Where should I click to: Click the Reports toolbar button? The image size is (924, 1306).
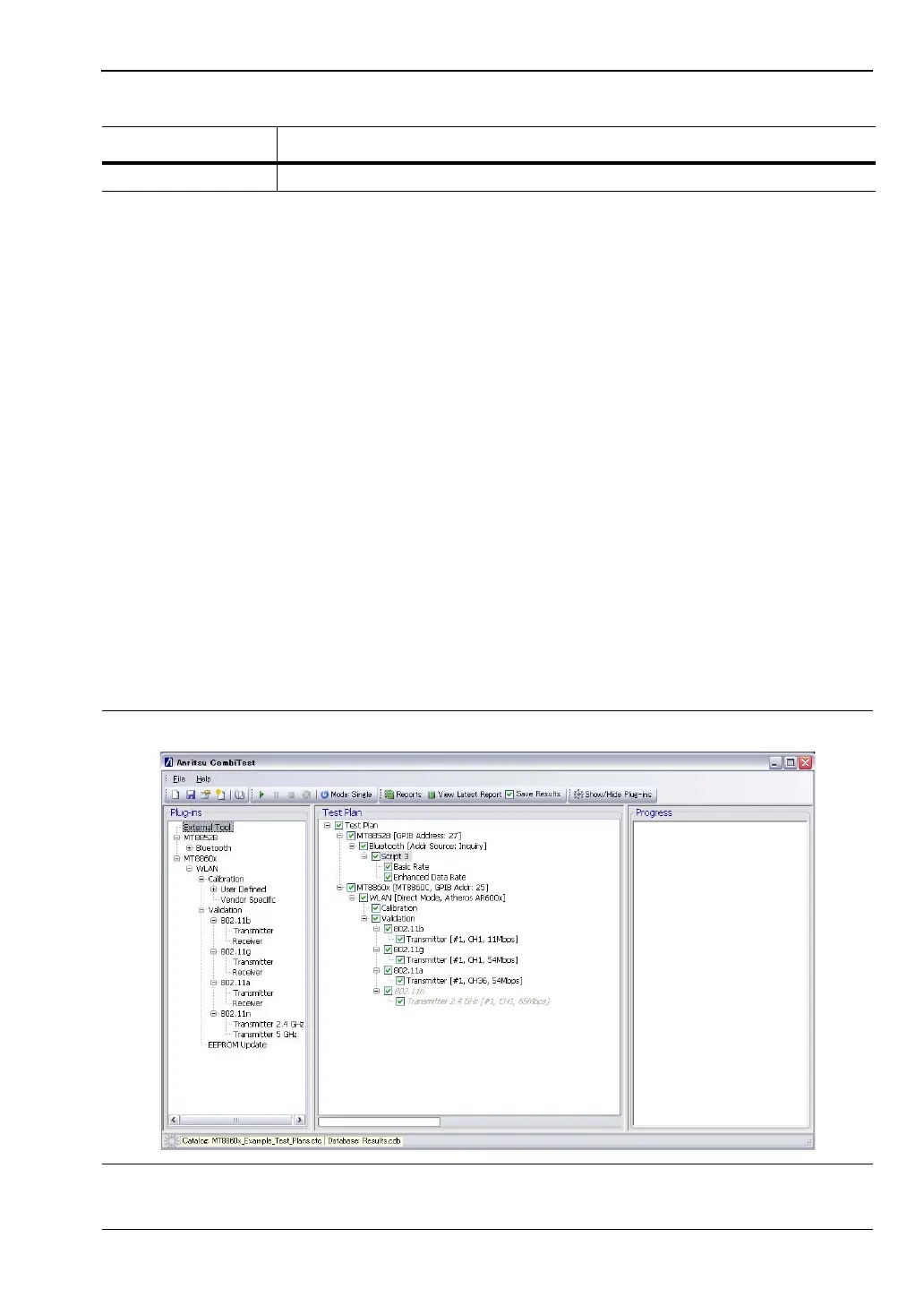(403, 795)
